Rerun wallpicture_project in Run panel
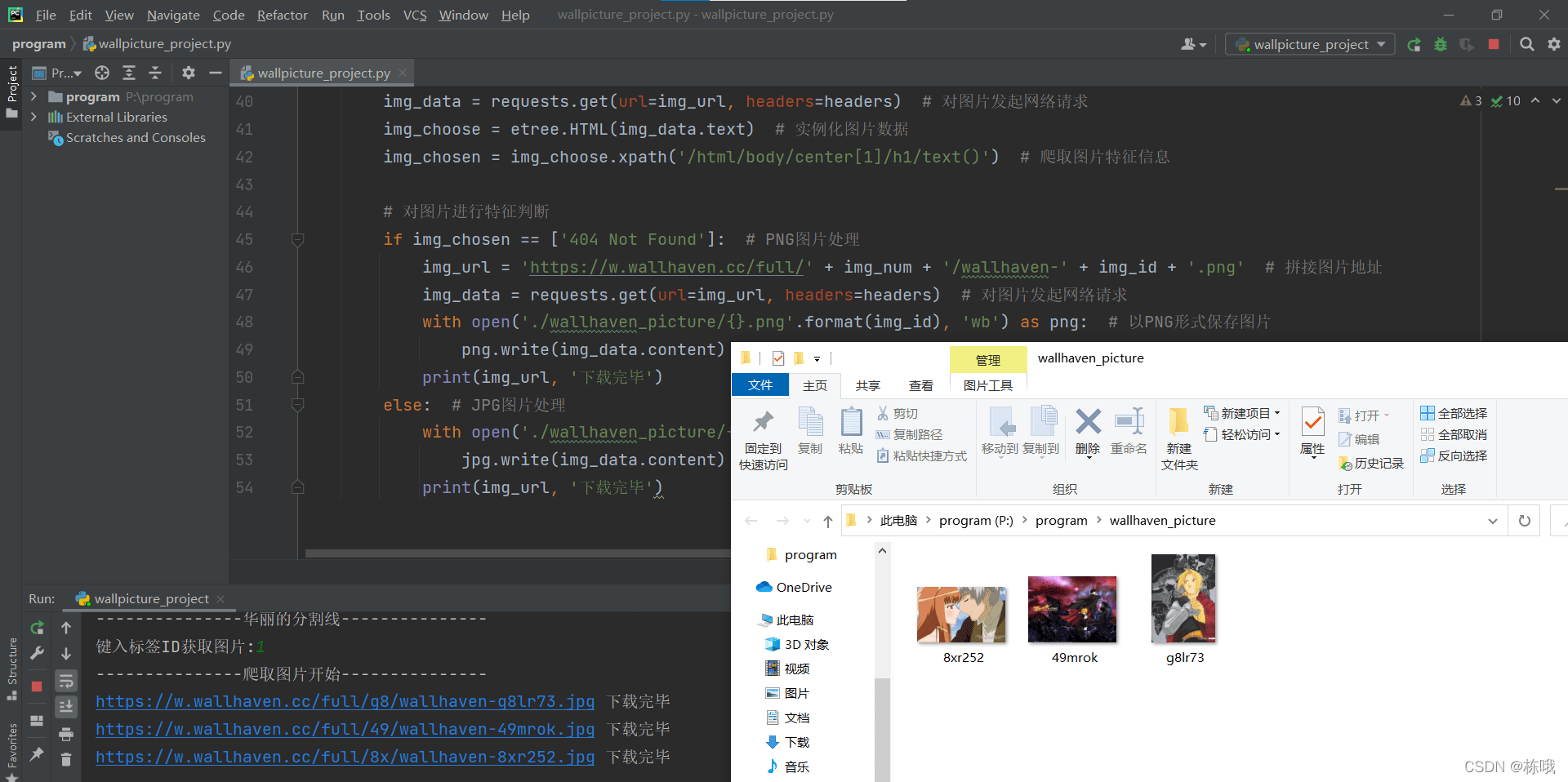1568x782 pixels. pos(37,628)
